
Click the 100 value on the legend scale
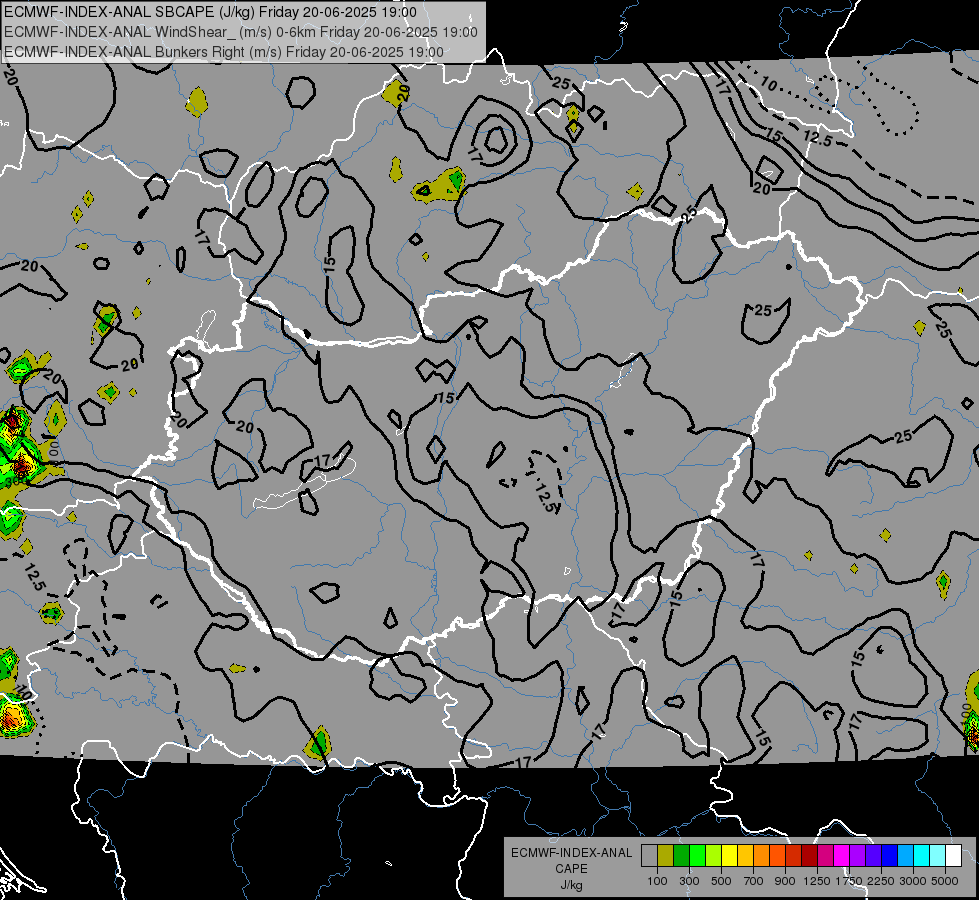click(657, 881)
